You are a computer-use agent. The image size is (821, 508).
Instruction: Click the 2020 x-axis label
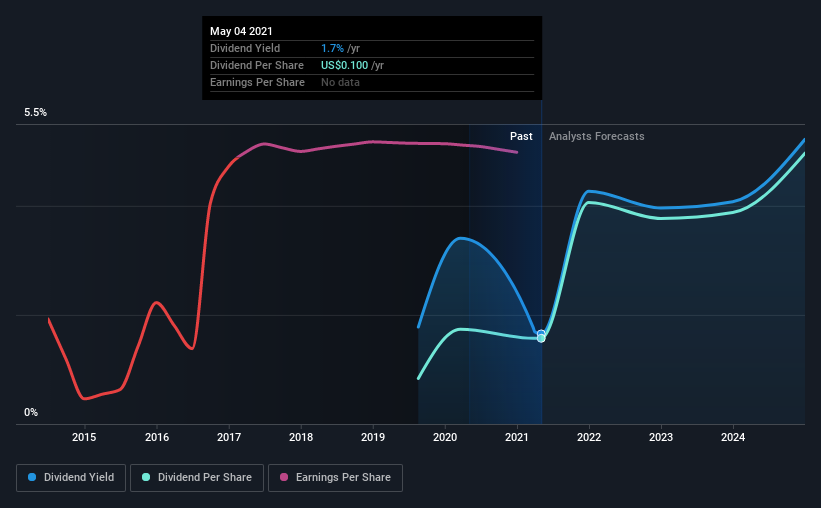445,437
